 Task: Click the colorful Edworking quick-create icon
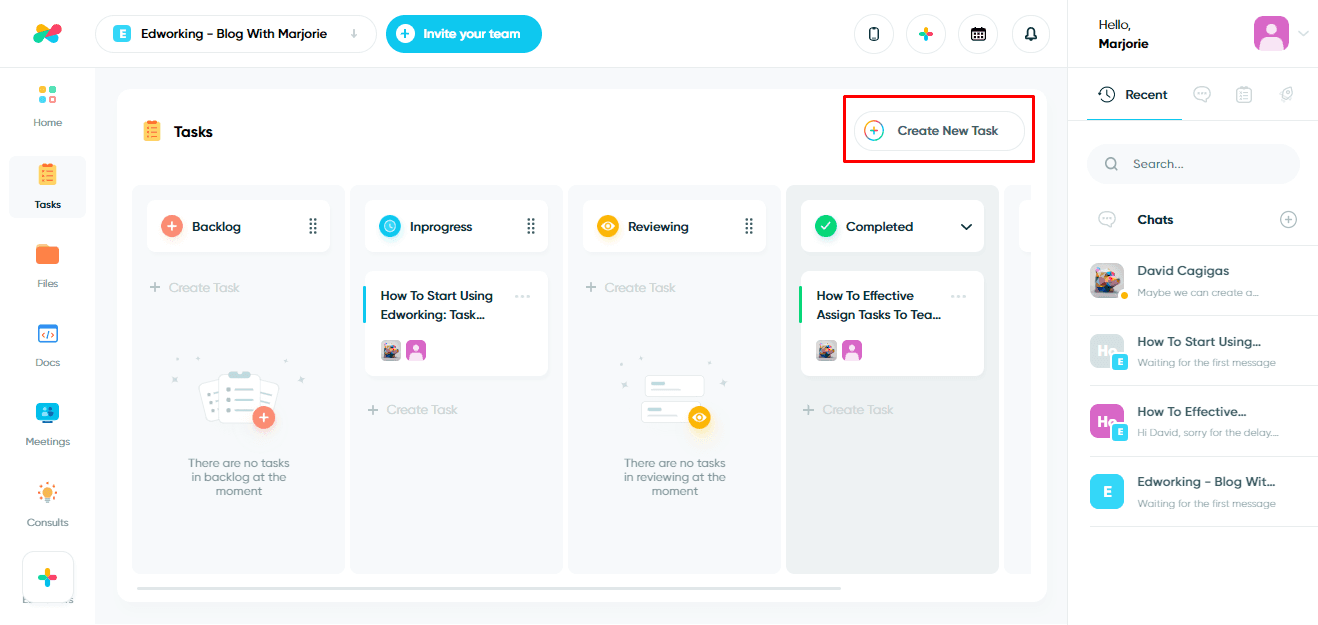pos(925,33)
